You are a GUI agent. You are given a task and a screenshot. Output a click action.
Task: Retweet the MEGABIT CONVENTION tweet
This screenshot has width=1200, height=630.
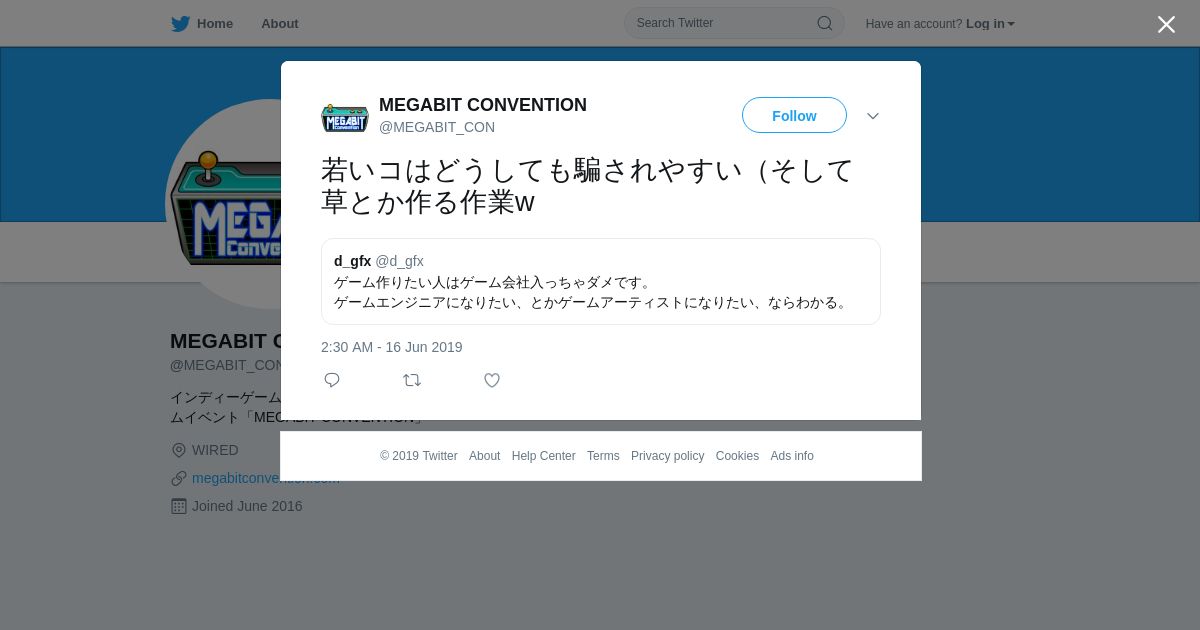(x=412, y=380)
